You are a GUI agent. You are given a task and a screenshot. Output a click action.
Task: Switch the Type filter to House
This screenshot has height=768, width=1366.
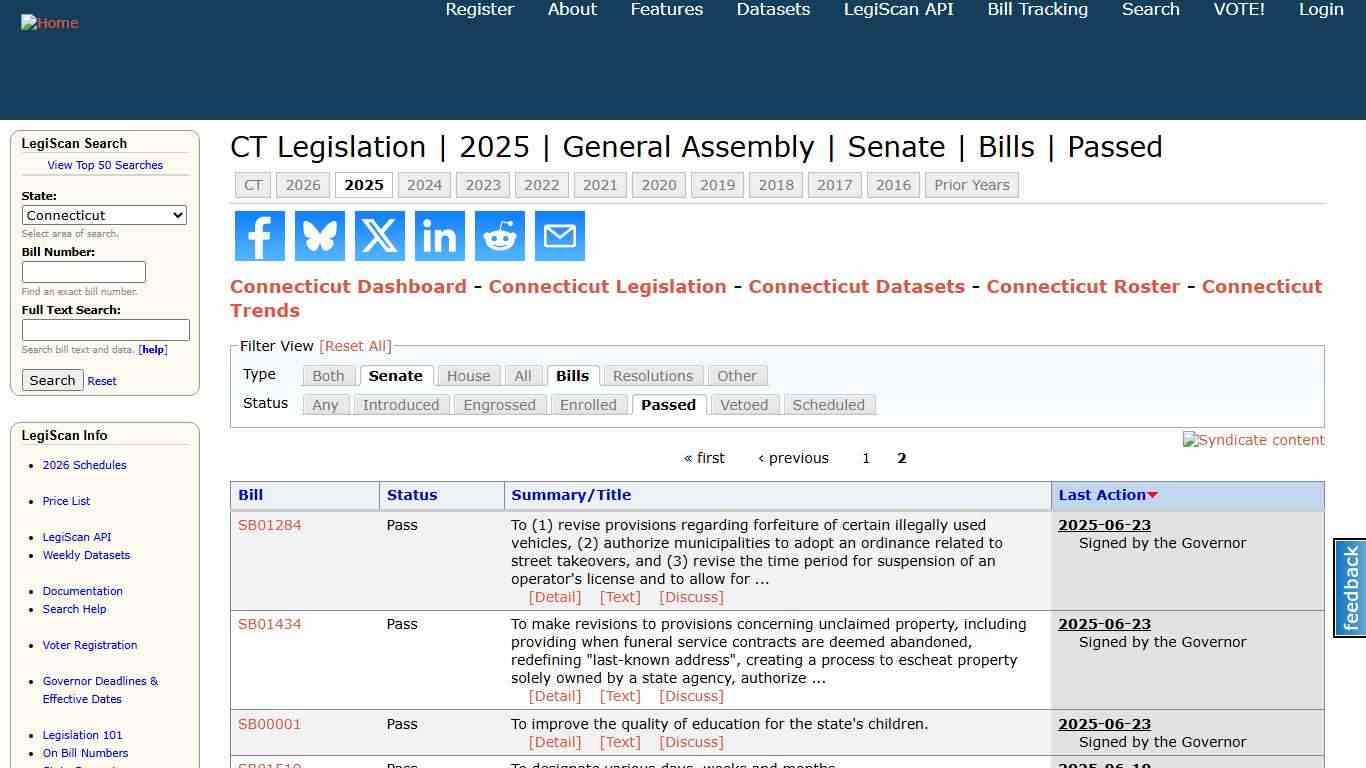click(x=467, y=375)
